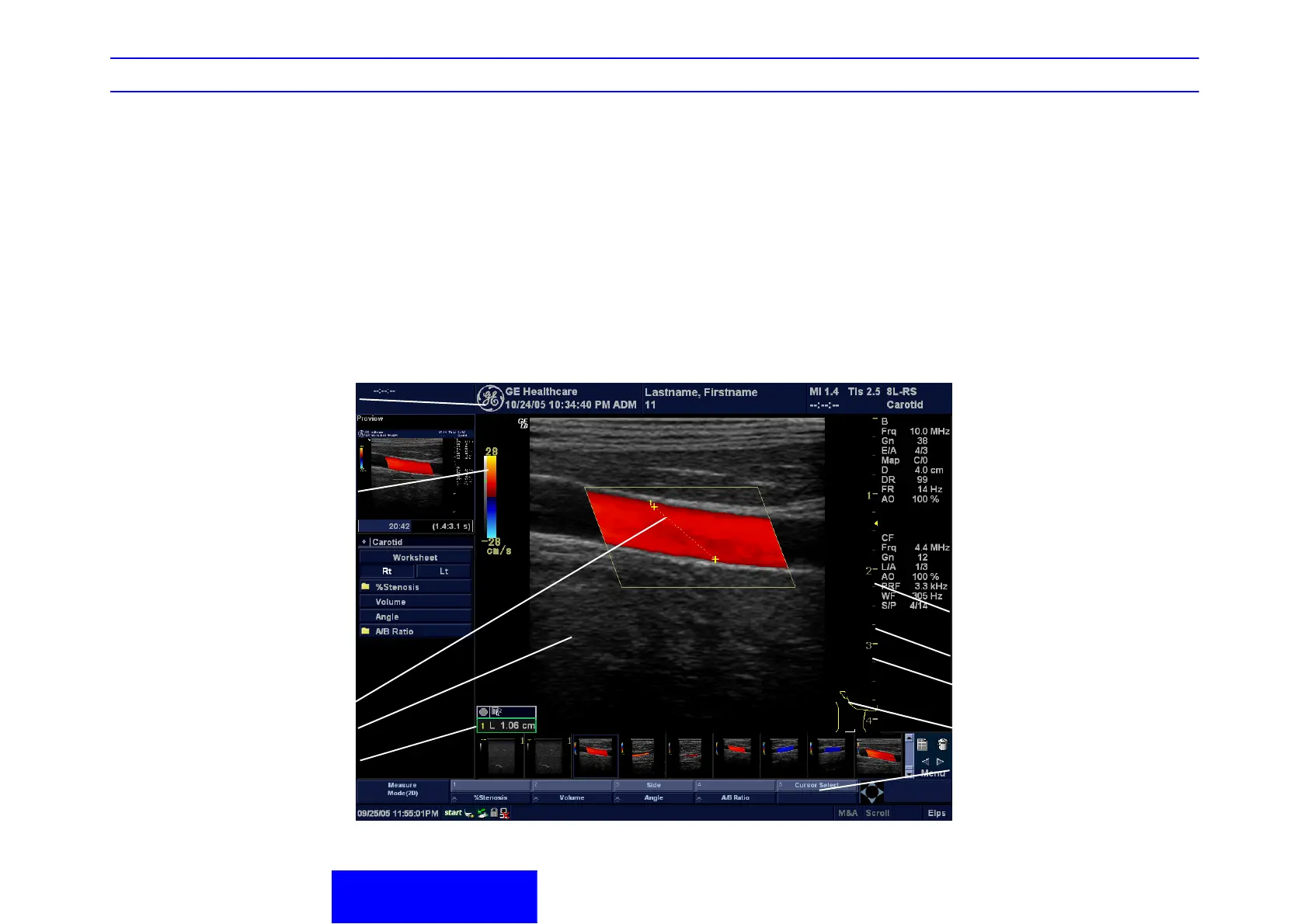Screen dimensions: 1308x924
Task: Click the 8L-RS probe label
Action: pyautogui.click(x=902, y=392)
